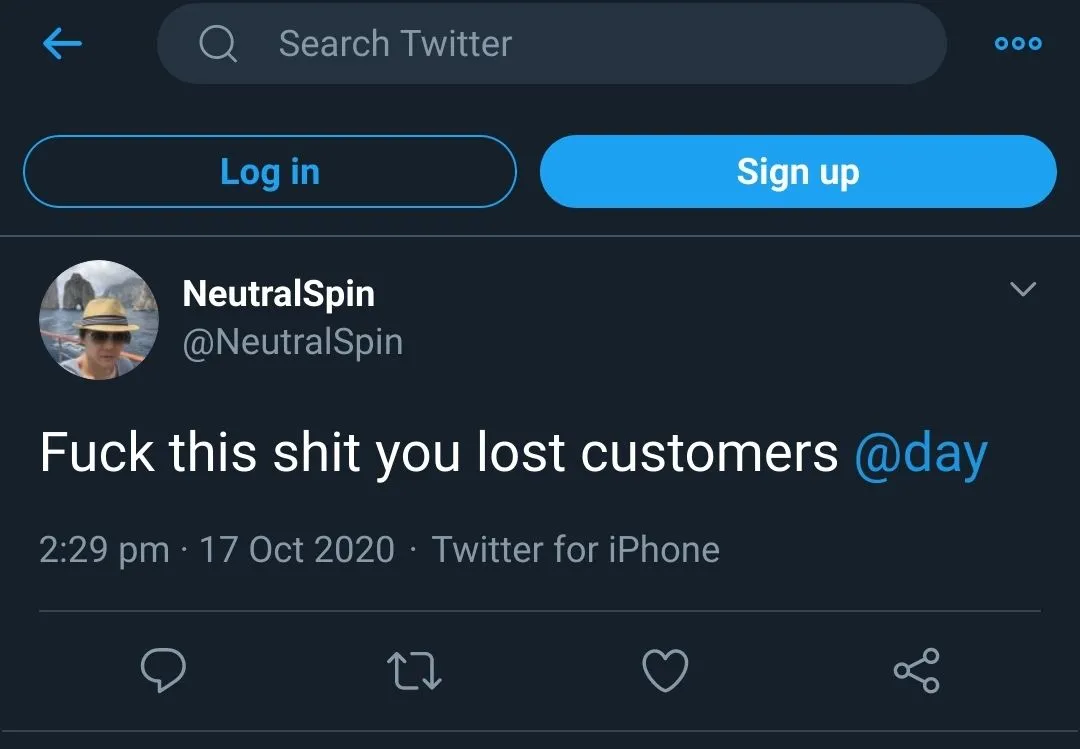Click the word customers in the tweet
The width and height of the screenshot is (1080, 749).
tap(709, 453)
